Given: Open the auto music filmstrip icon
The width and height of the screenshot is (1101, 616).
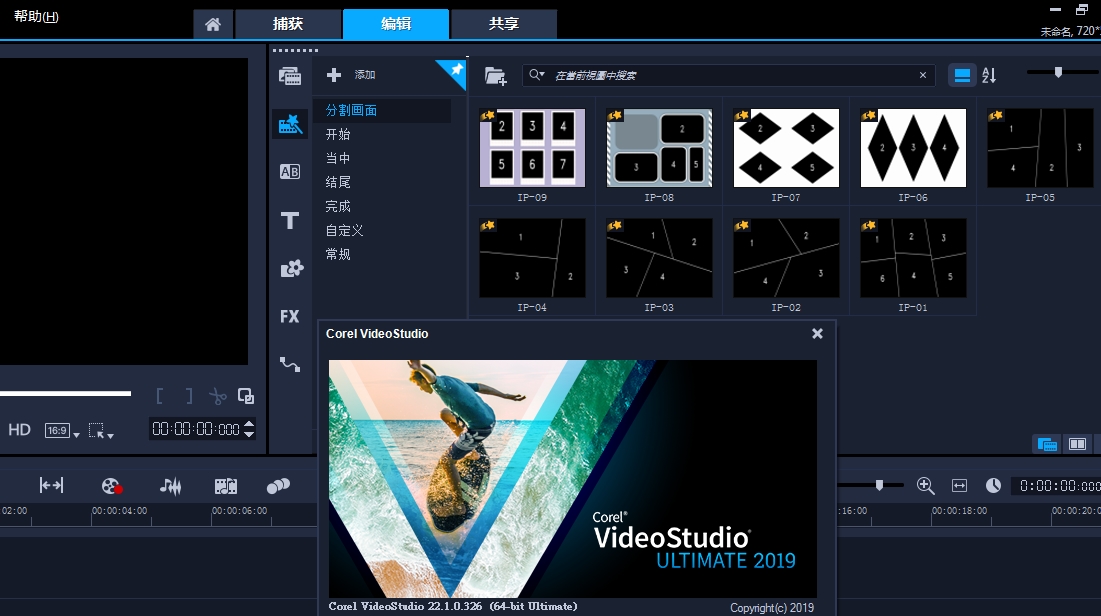Looking at the screenshot, I should pos(225,485).
